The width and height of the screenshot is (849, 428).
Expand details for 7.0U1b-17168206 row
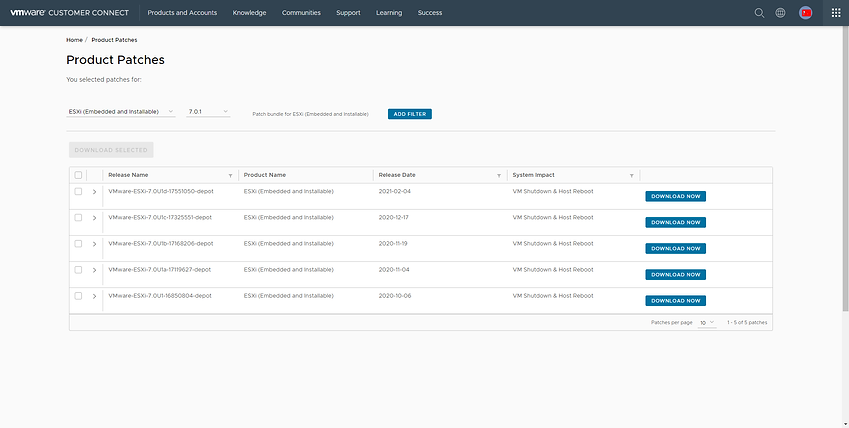[94, 244]
